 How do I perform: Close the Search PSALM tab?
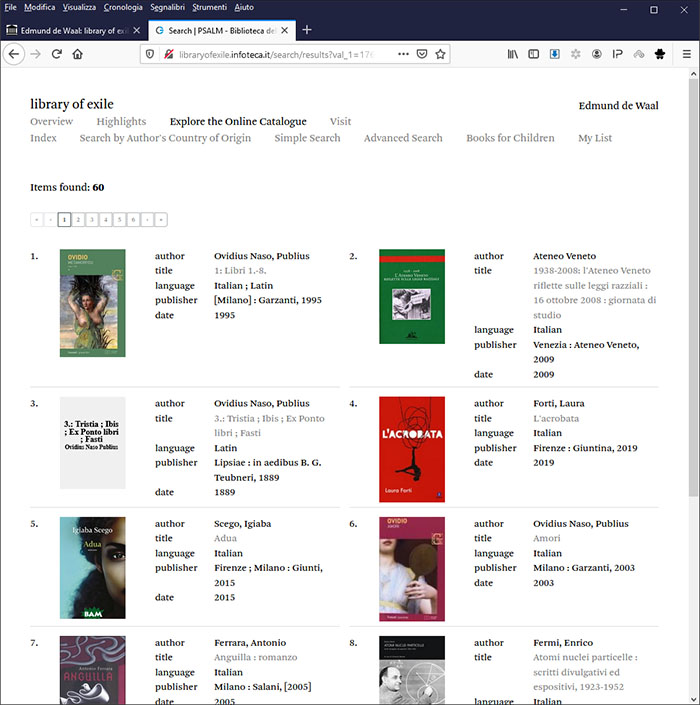tap(285, 31)
